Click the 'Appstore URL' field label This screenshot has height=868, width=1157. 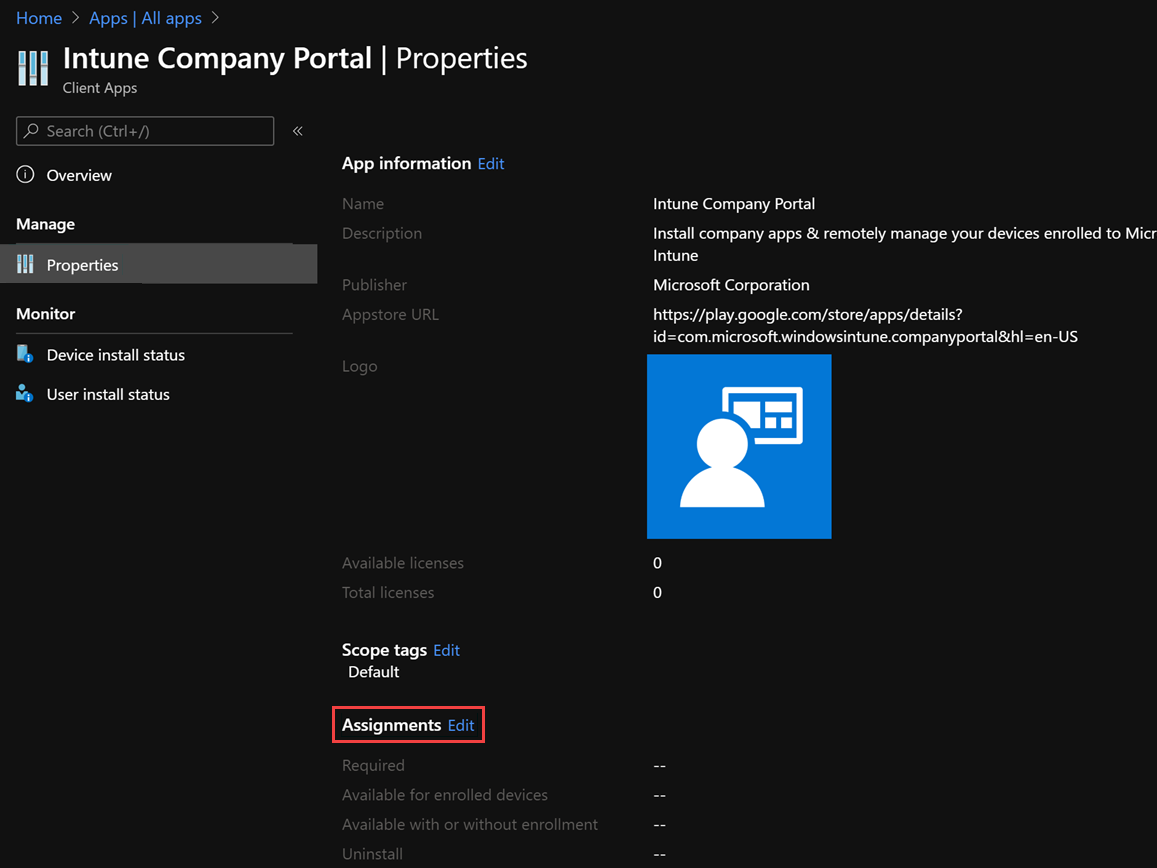[390, 314]
